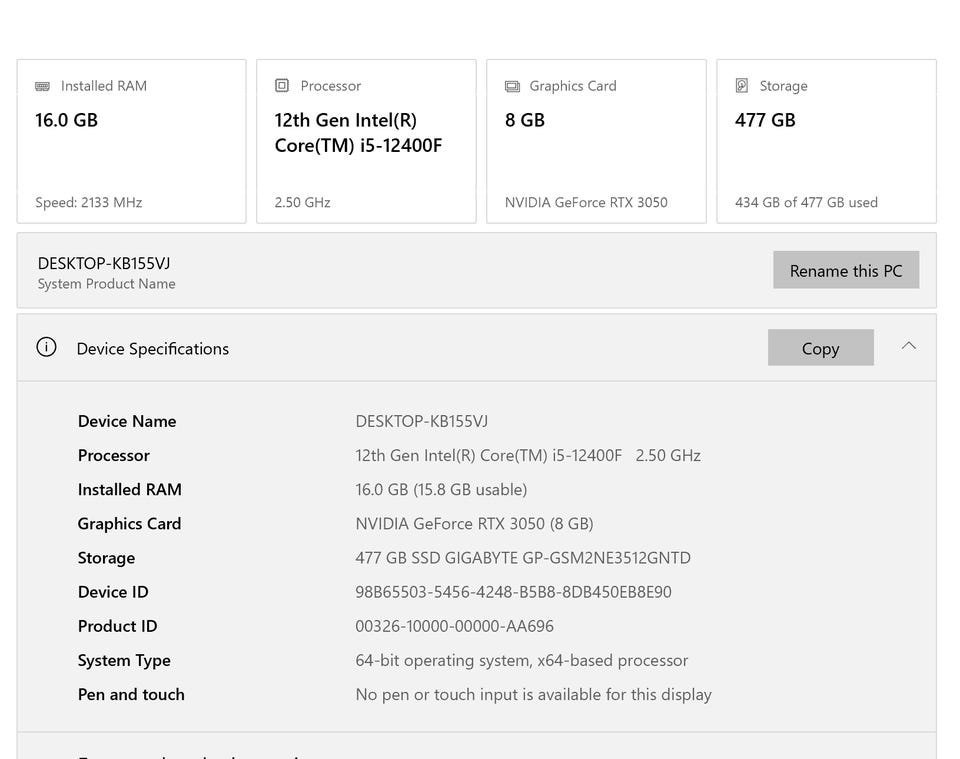Collapse the Device Specifications section
Image resolution: width=960 pixels, height=759 pixels.
pos(908,346)
